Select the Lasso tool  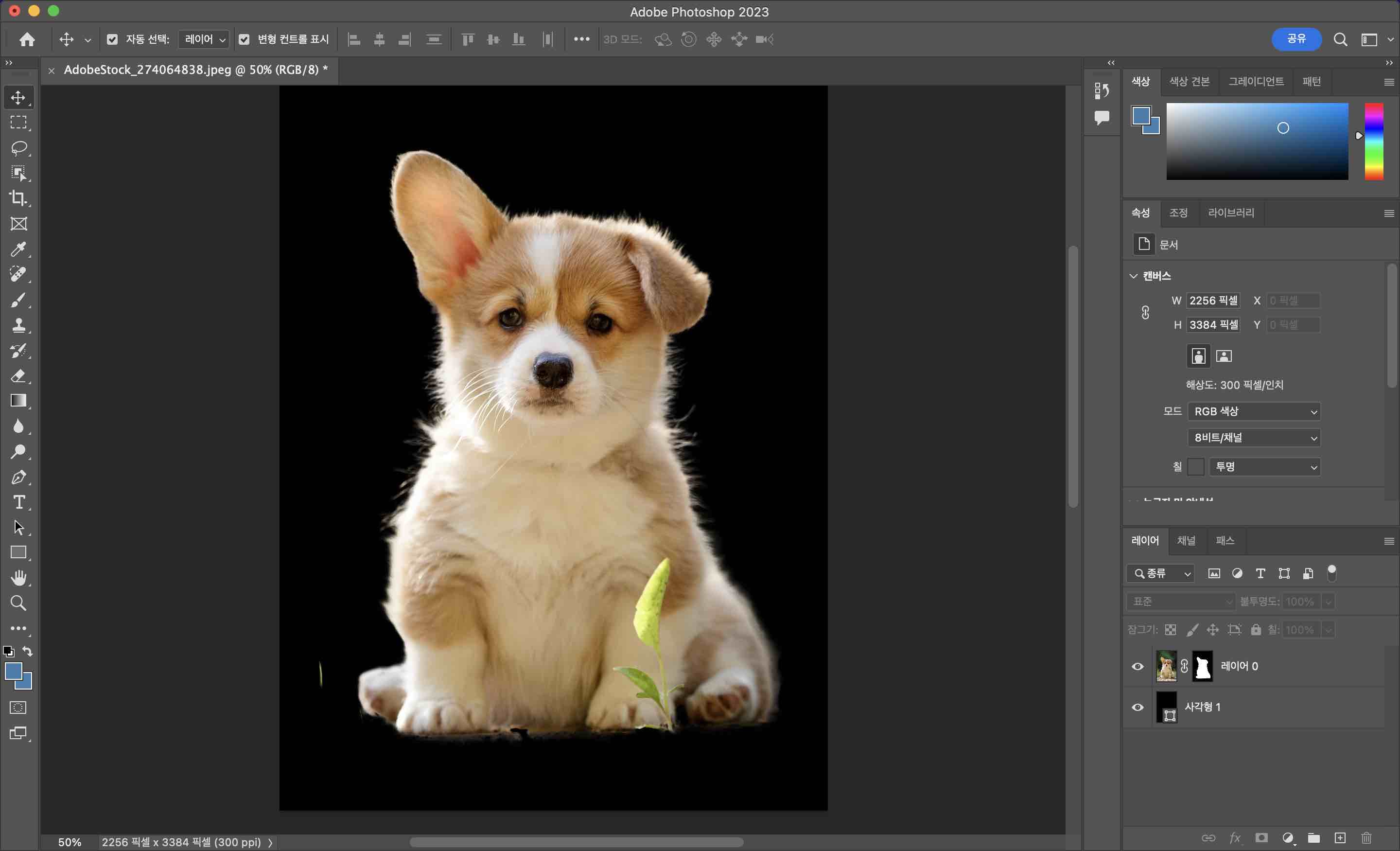18,148
